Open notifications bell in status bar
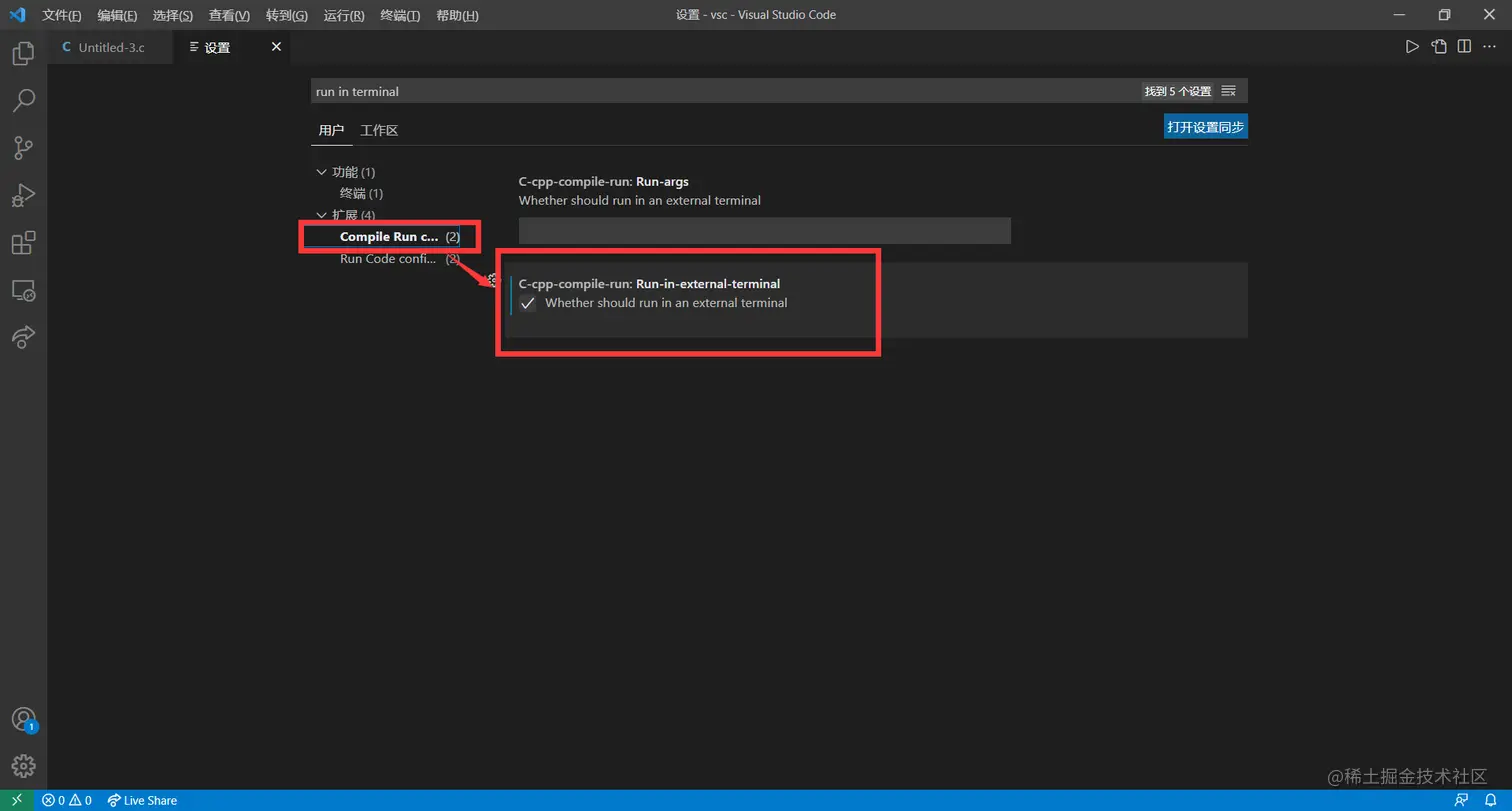1512x811 pixels. click(1490, 800)
